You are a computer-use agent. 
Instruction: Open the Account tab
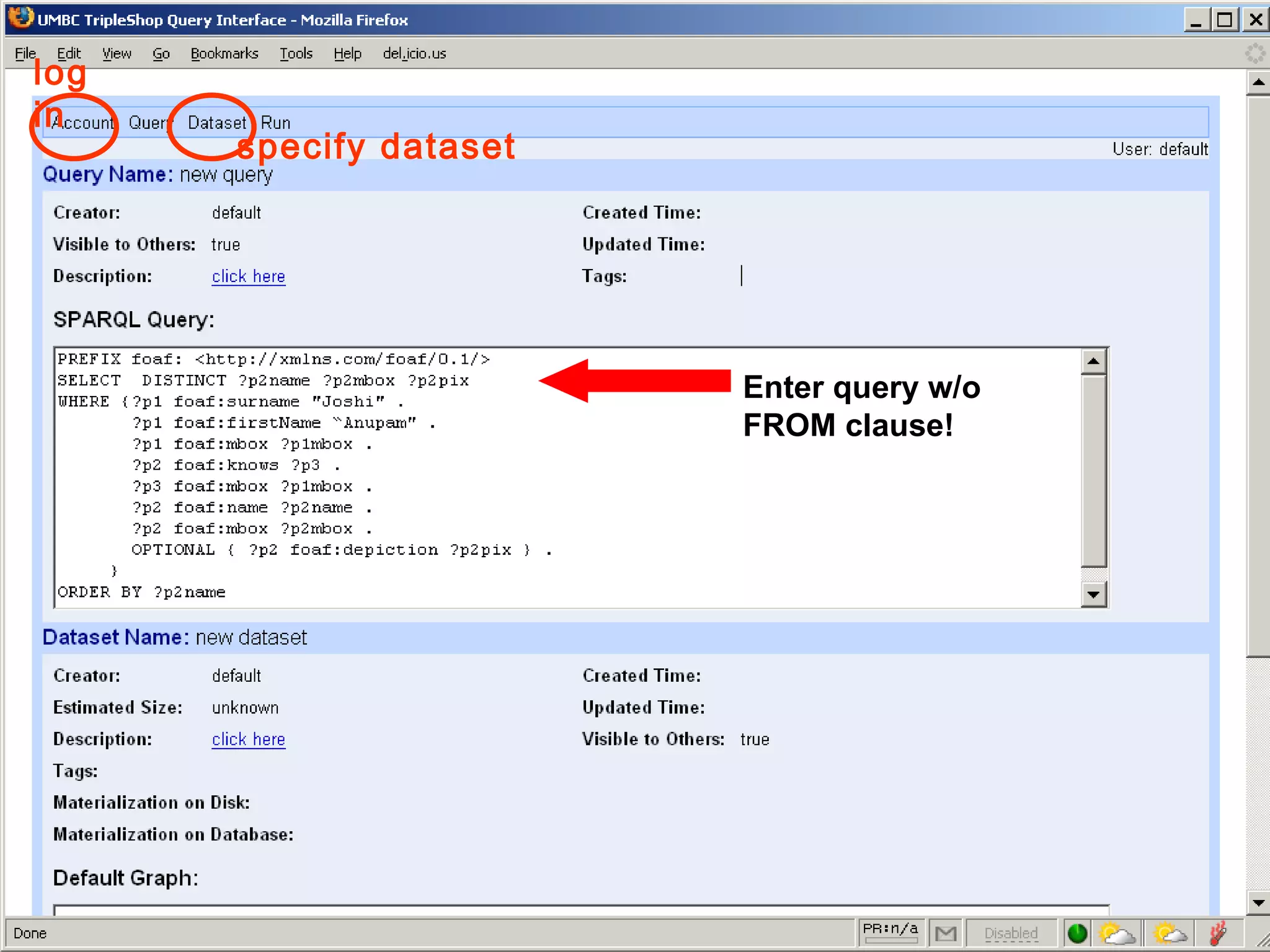[83, 123]
